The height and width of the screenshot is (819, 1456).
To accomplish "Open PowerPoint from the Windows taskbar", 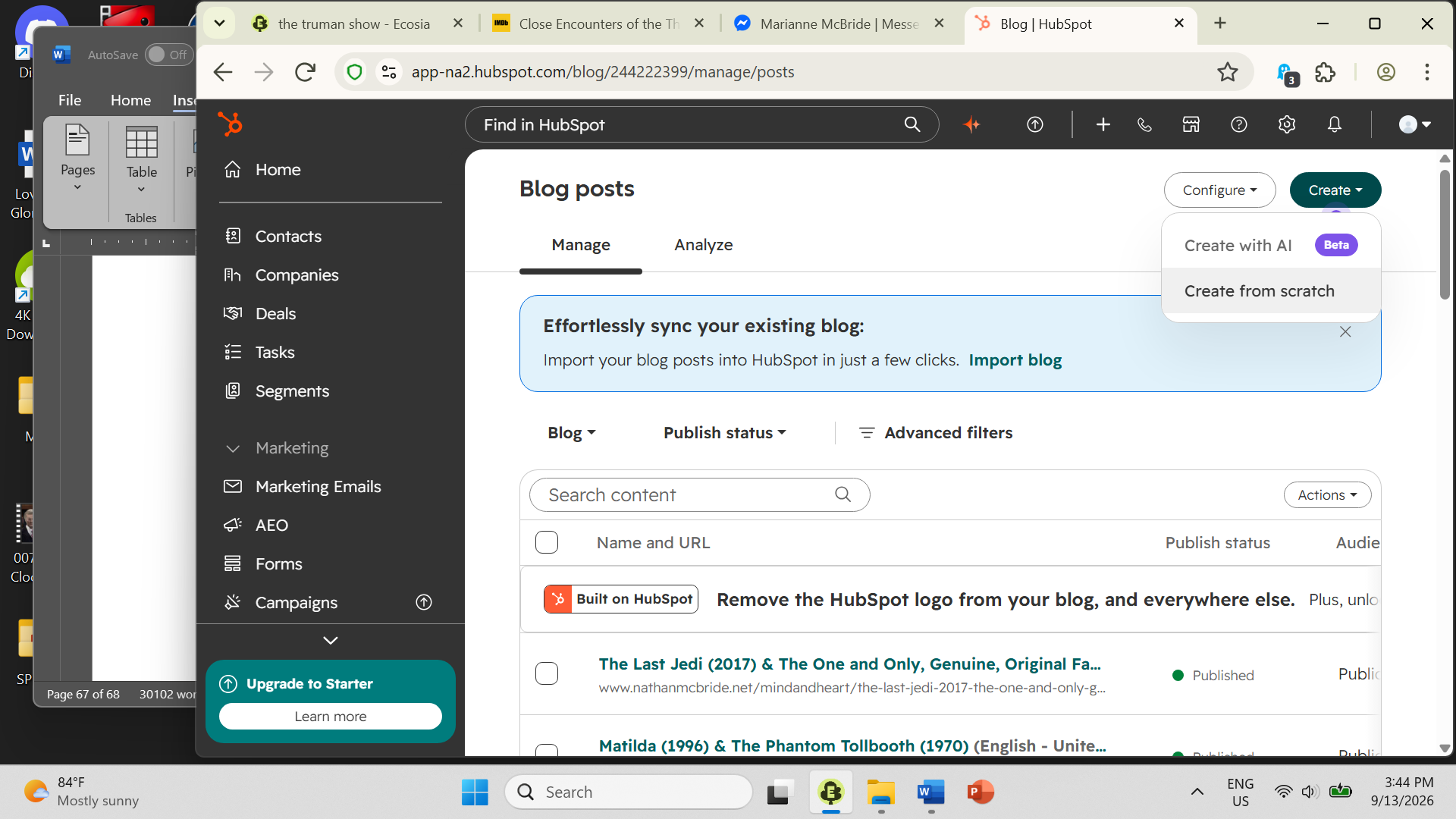I will (x=981, y=792).
